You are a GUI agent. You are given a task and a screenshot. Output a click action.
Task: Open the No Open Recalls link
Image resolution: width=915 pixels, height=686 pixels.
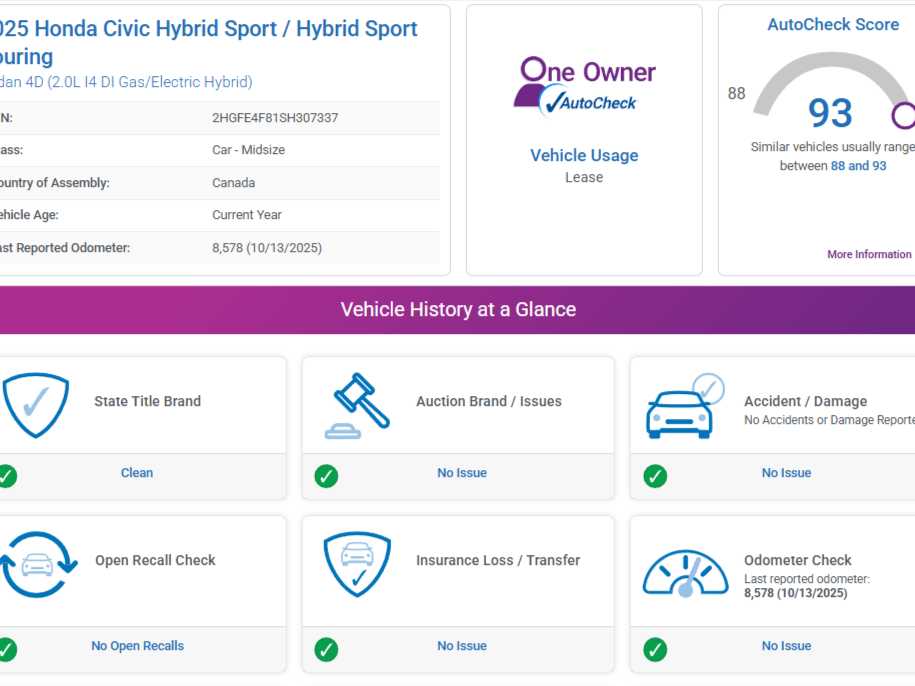coord(137,646)
